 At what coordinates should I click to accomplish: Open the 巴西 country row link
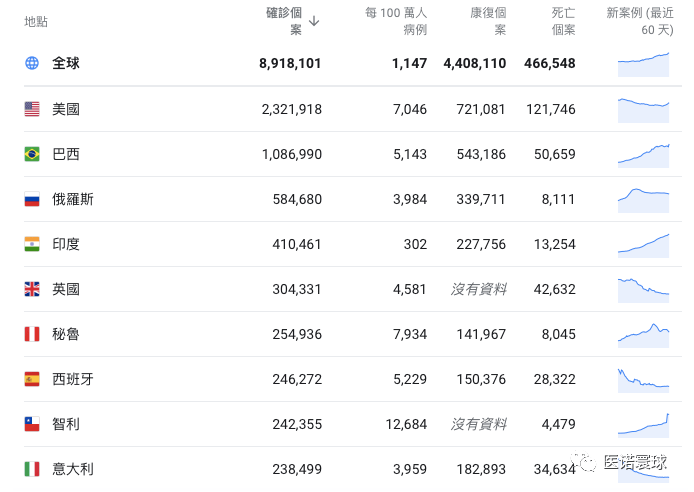(66, 154)
